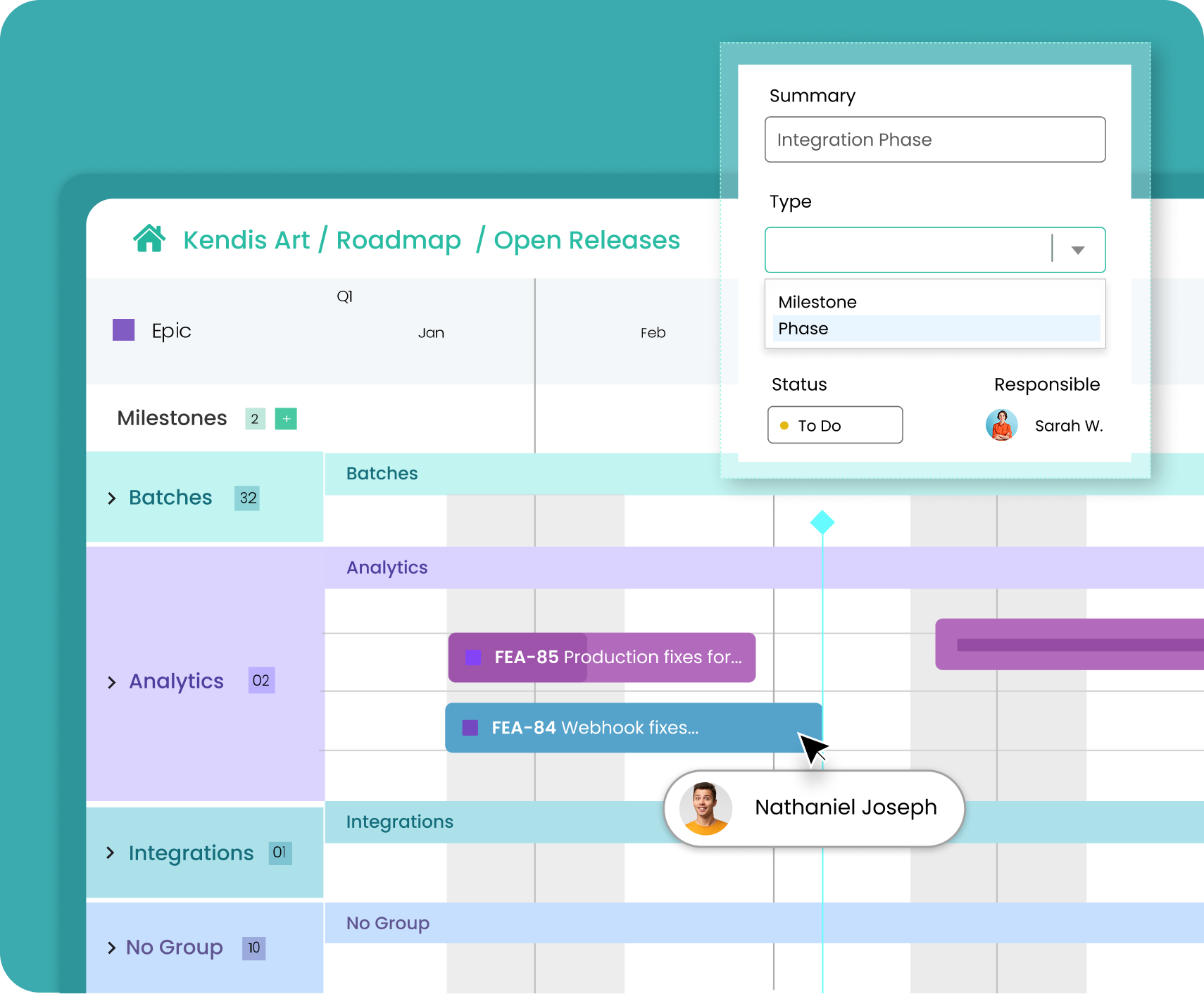Click the purple Epic color swatch
The height and width of the screenshot is (994, 1204).
pos(124,330)
